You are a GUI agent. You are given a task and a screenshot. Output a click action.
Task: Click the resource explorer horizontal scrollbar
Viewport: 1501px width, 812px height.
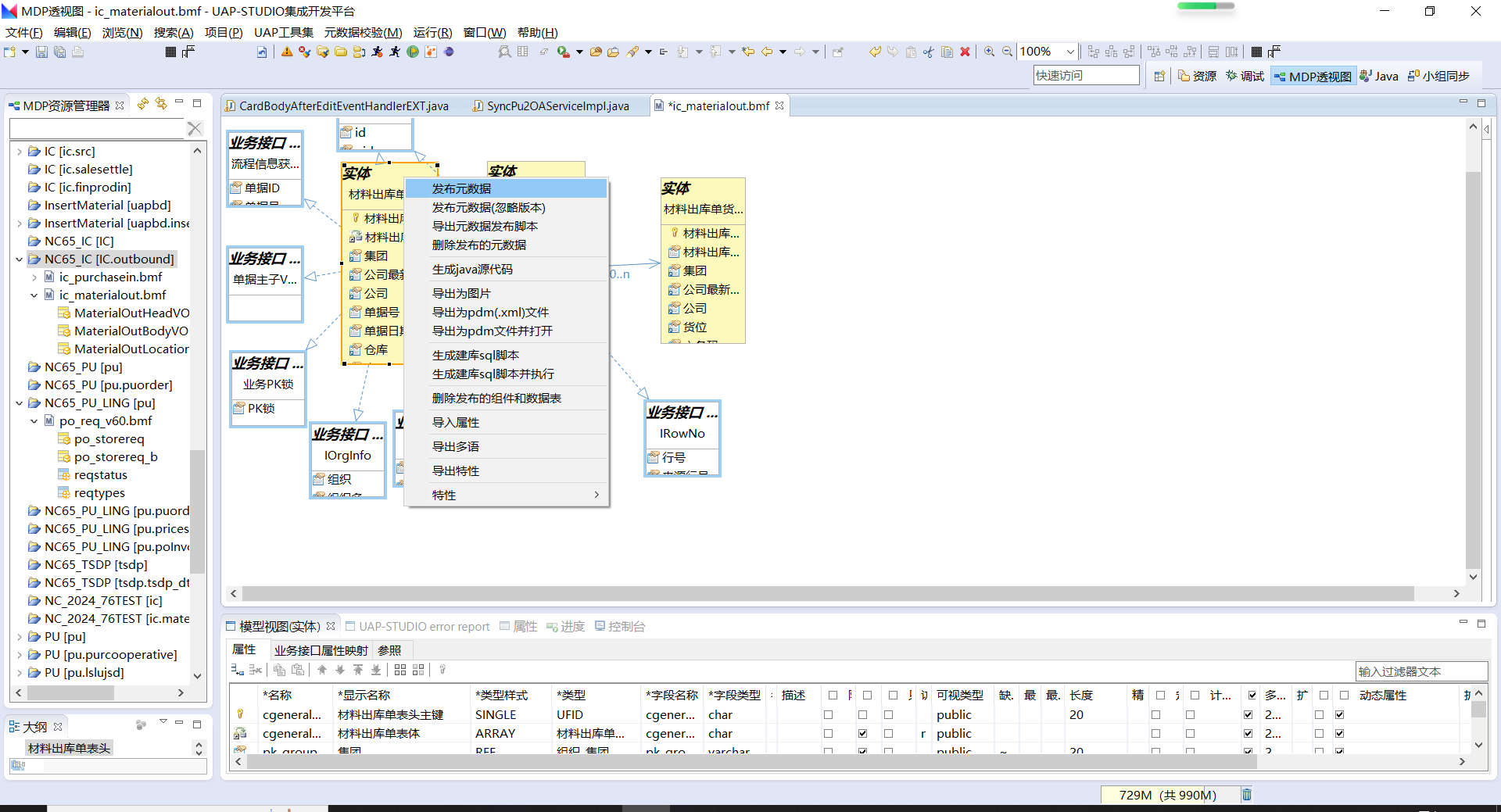[70, 692]
